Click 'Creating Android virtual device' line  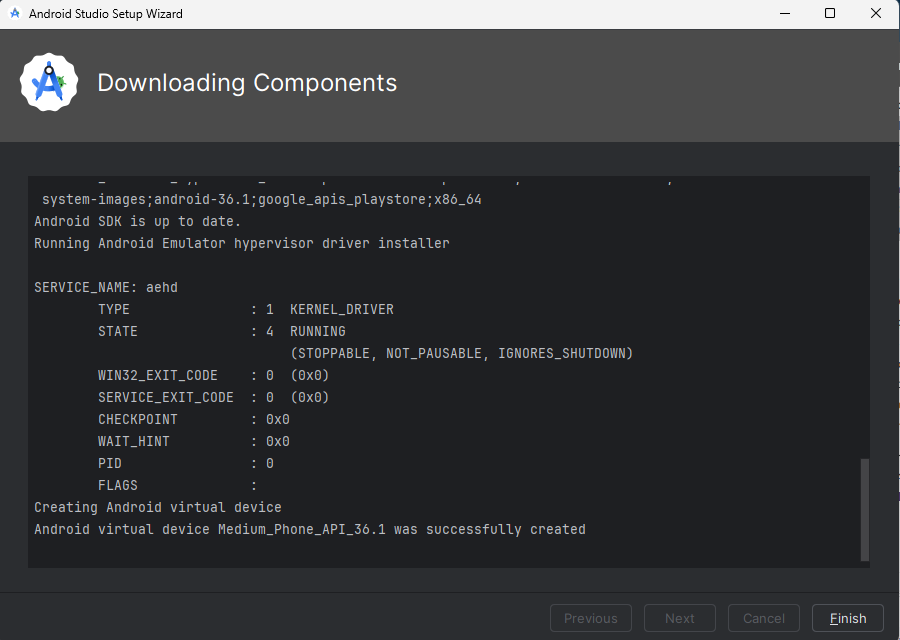click(157, 507)
